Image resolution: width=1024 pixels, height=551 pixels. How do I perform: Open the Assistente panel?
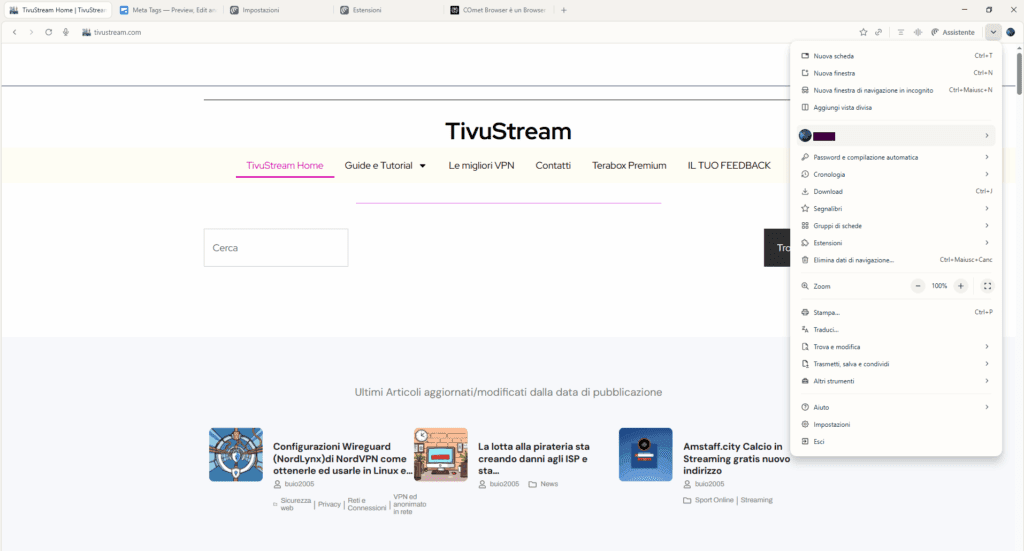953,32
